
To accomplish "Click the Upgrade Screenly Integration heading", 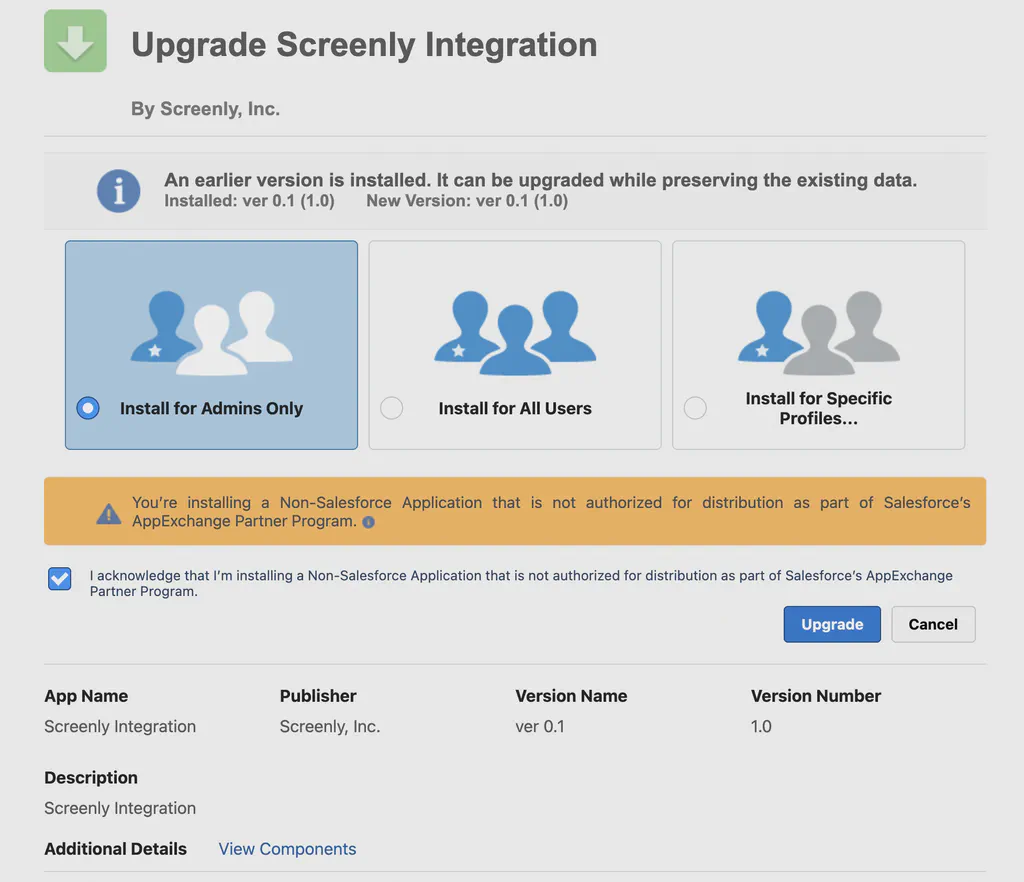I will click(x=364, y=44).
